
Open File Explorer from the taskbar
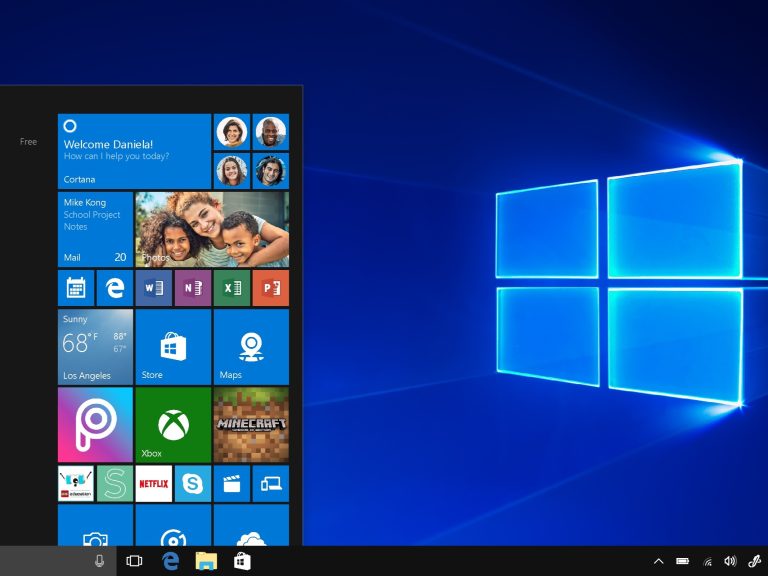tap(206, 561)
